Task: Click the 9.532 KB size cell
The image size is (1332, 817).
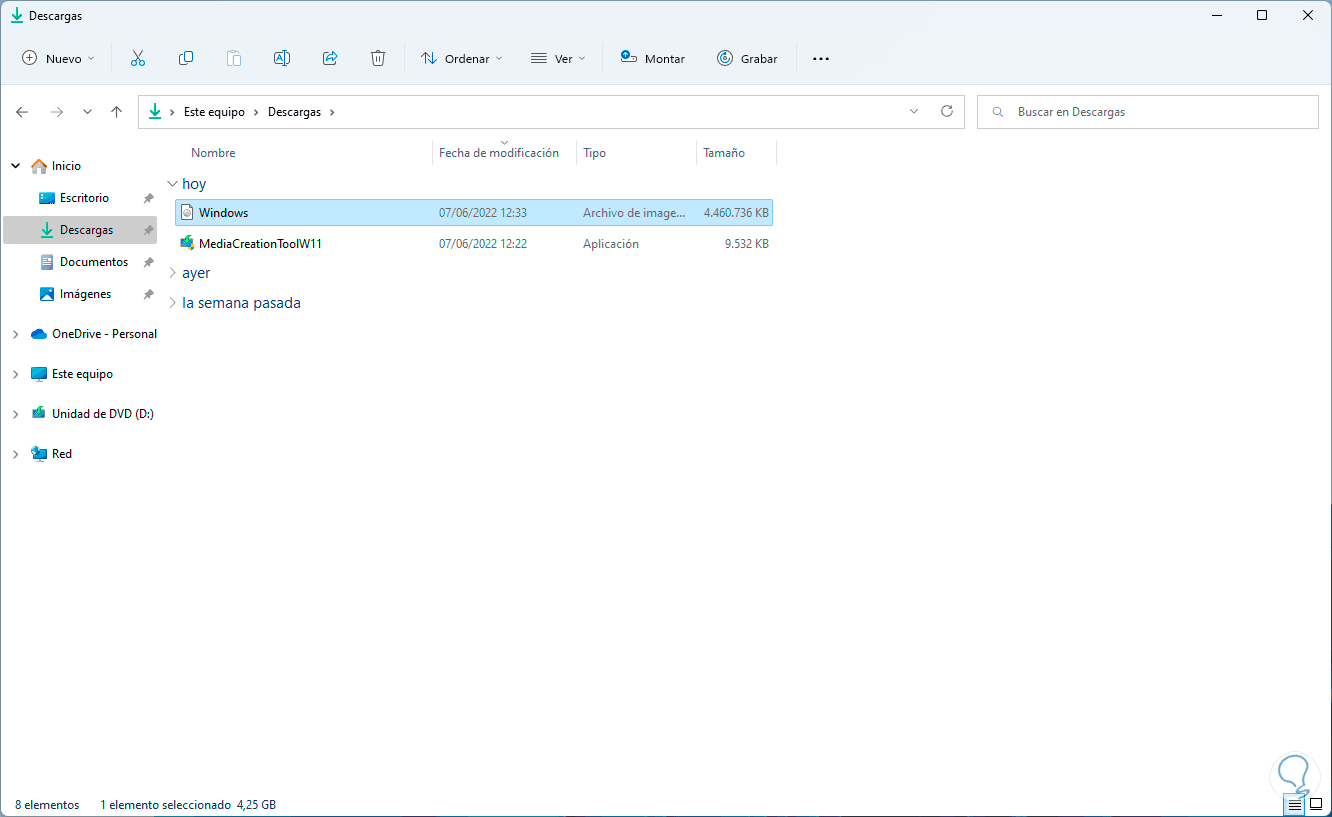Action: (747, 243)
